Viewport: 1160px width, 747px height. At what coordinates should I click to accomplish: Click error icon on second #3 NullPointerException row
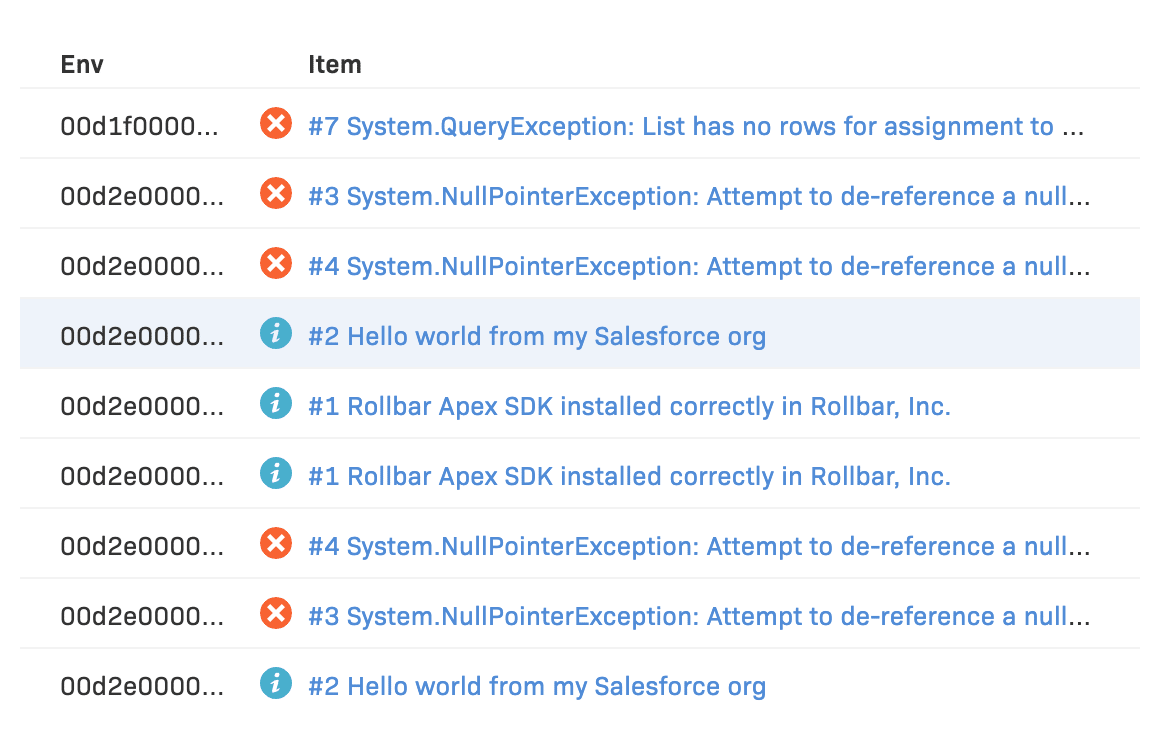pyautogui.click(x=275, y=614)
